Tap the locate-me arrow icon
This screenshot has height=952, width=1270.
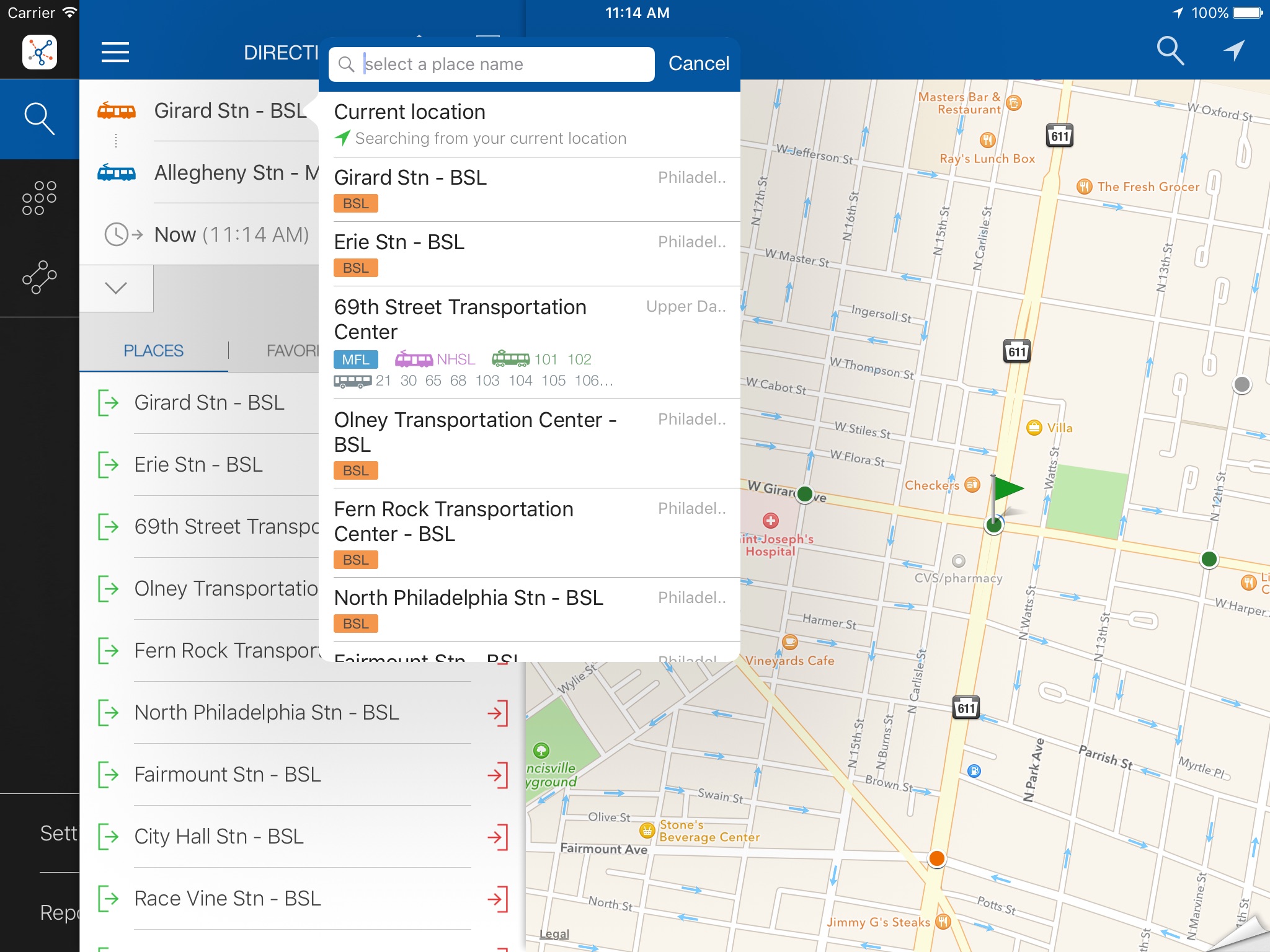(1233, 51)
